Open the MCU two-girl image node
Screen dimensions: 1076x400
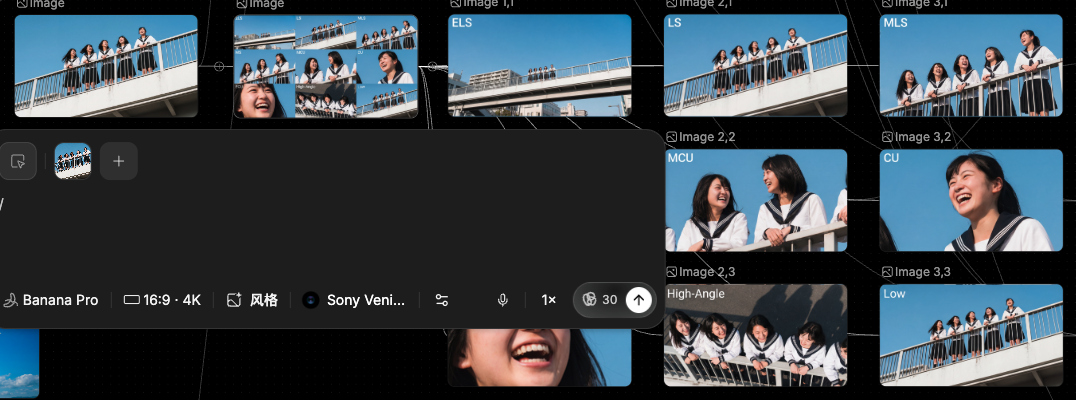click(x=755, y=200)
